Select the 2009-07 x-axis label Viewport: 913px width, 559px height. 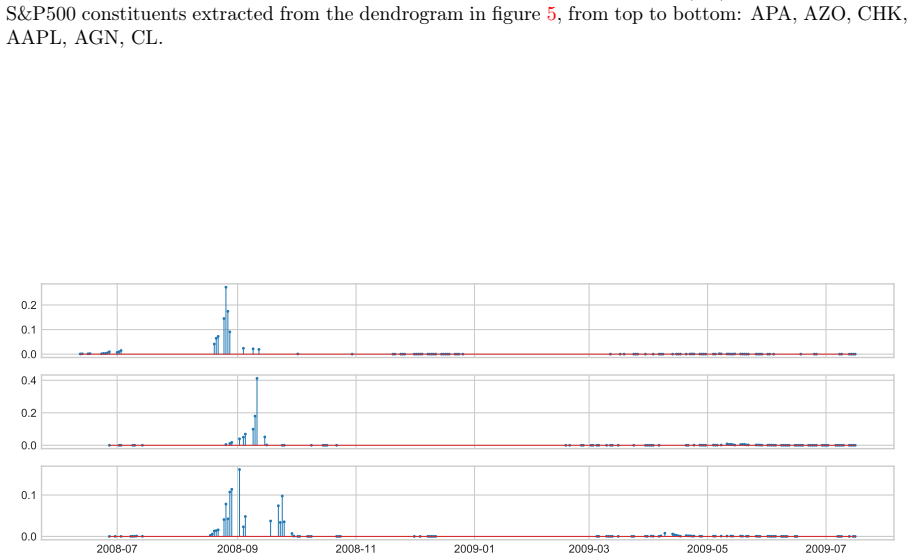click(x=826, y=549)
